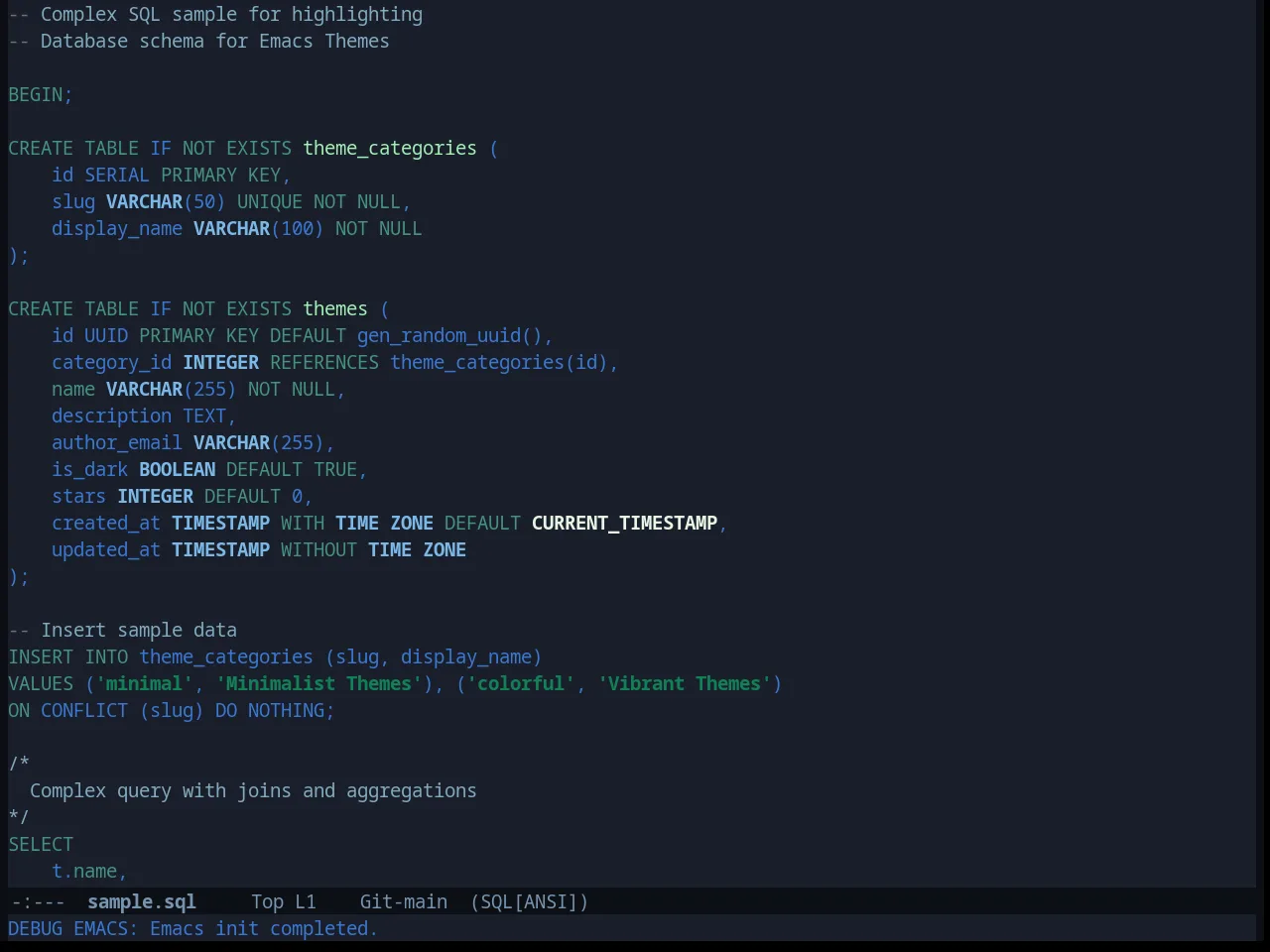This screenshot has height=952, width=1270.
Task: Open the SQL[ANSI] major mode menu
Action: 529,901
